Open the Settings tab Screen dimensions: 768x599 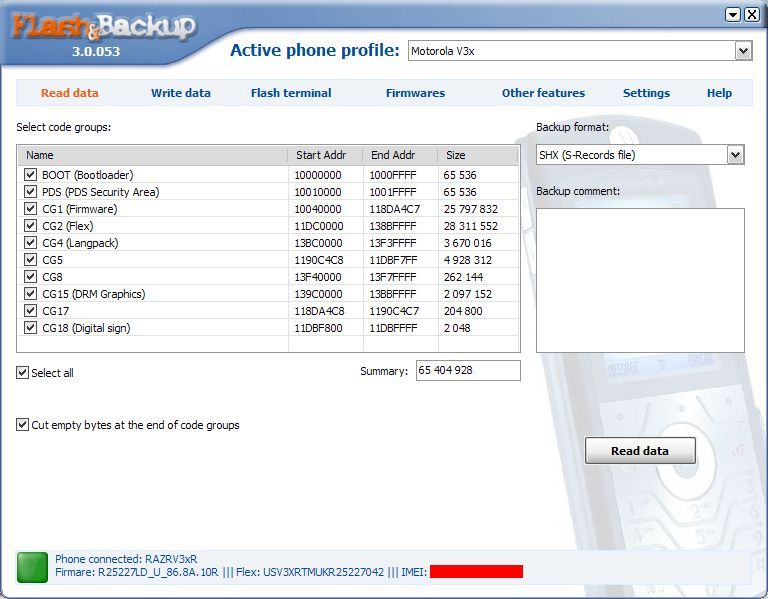pos(646,93)
